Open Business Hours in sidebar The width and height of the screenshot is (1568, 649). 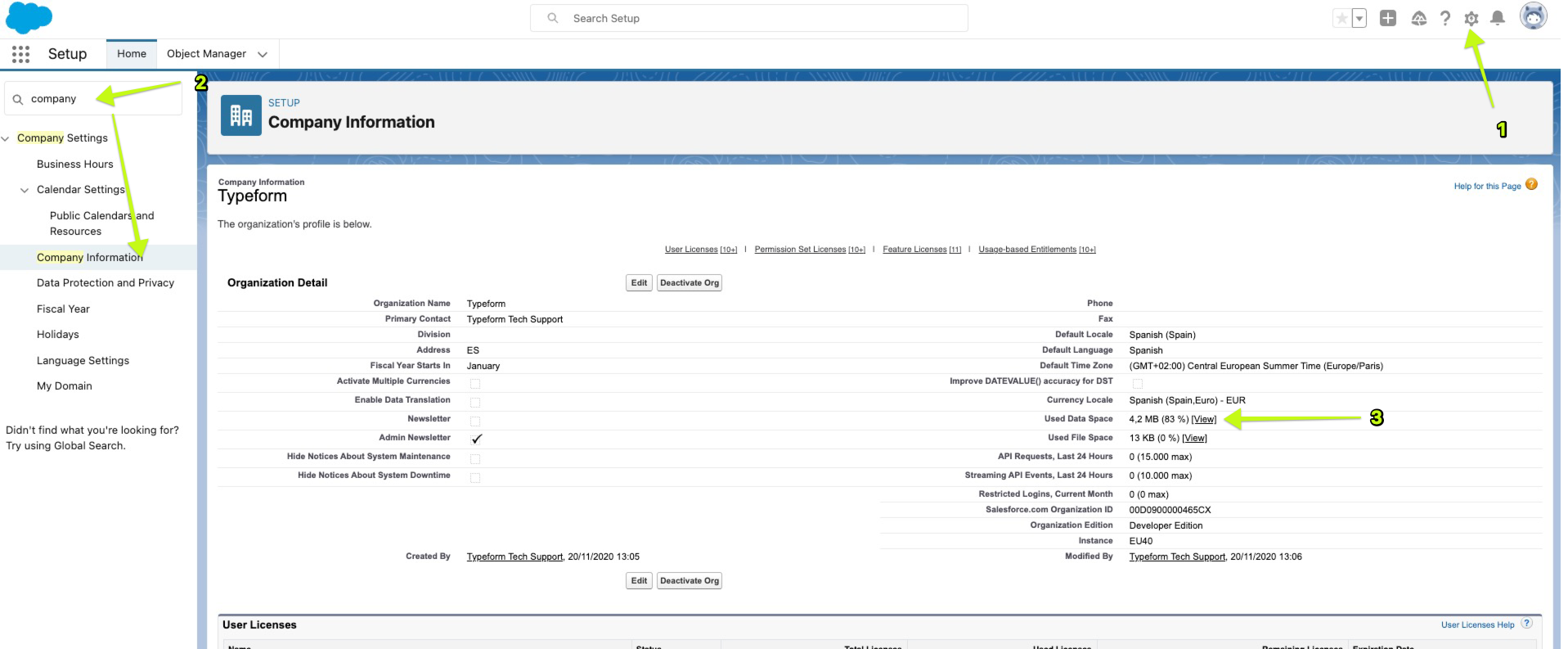pyautogui.click(x=75, y=164)
